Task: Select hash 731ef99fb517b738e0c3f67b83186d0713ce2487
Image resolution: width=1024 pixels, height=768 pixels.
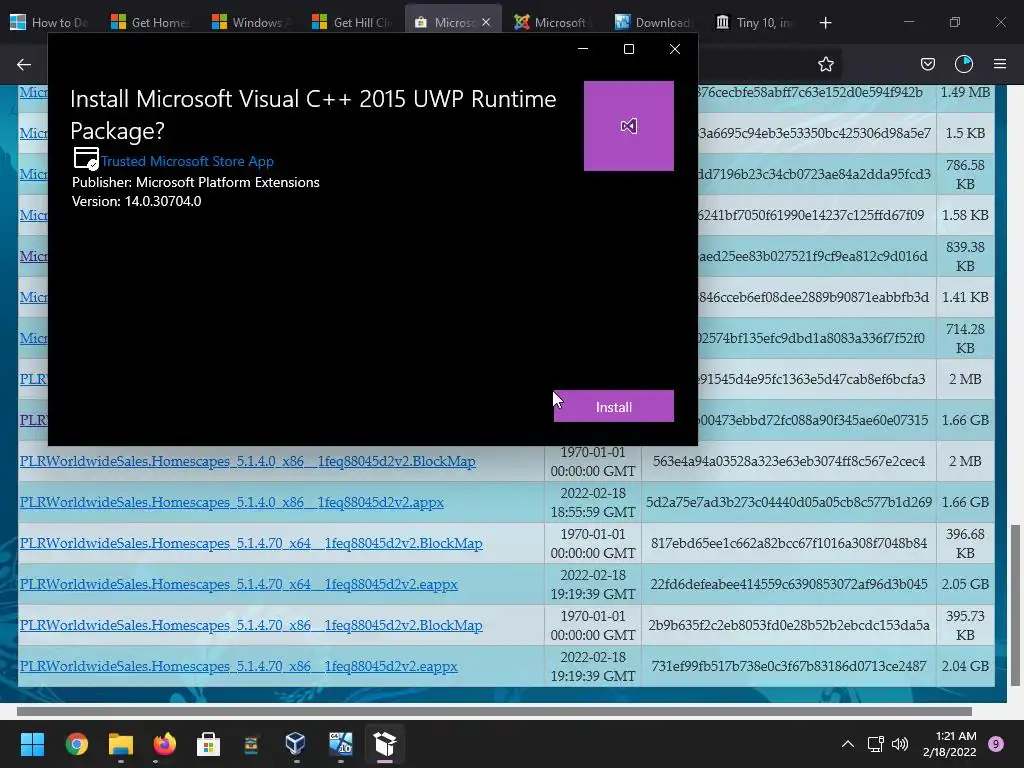Action: point(789,666)
